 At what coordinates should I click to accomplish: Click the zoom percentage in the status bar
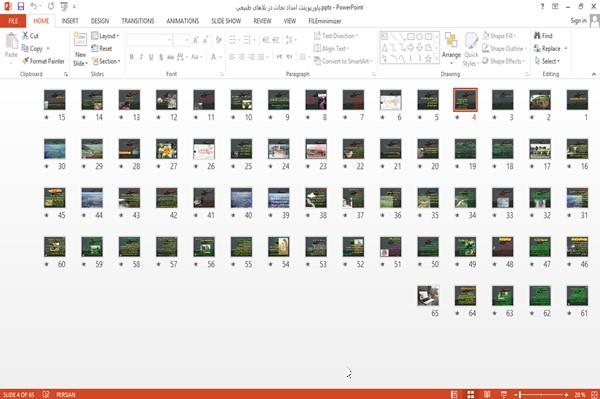pyautogui.click(x=579, y=394)
